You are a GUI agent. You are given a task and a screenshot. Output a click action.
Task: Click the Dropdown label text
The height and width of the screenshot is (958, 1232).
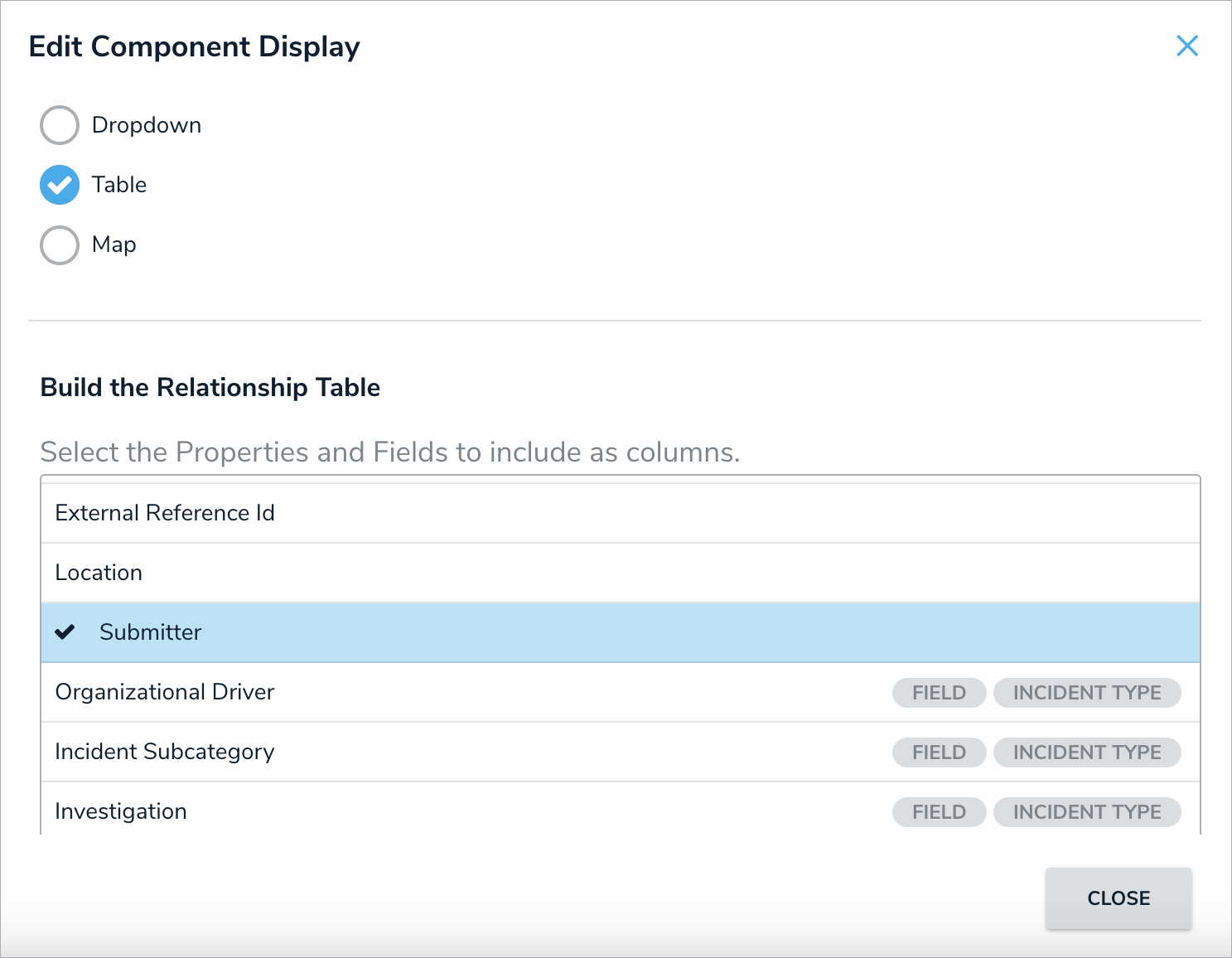coord(147,125)
